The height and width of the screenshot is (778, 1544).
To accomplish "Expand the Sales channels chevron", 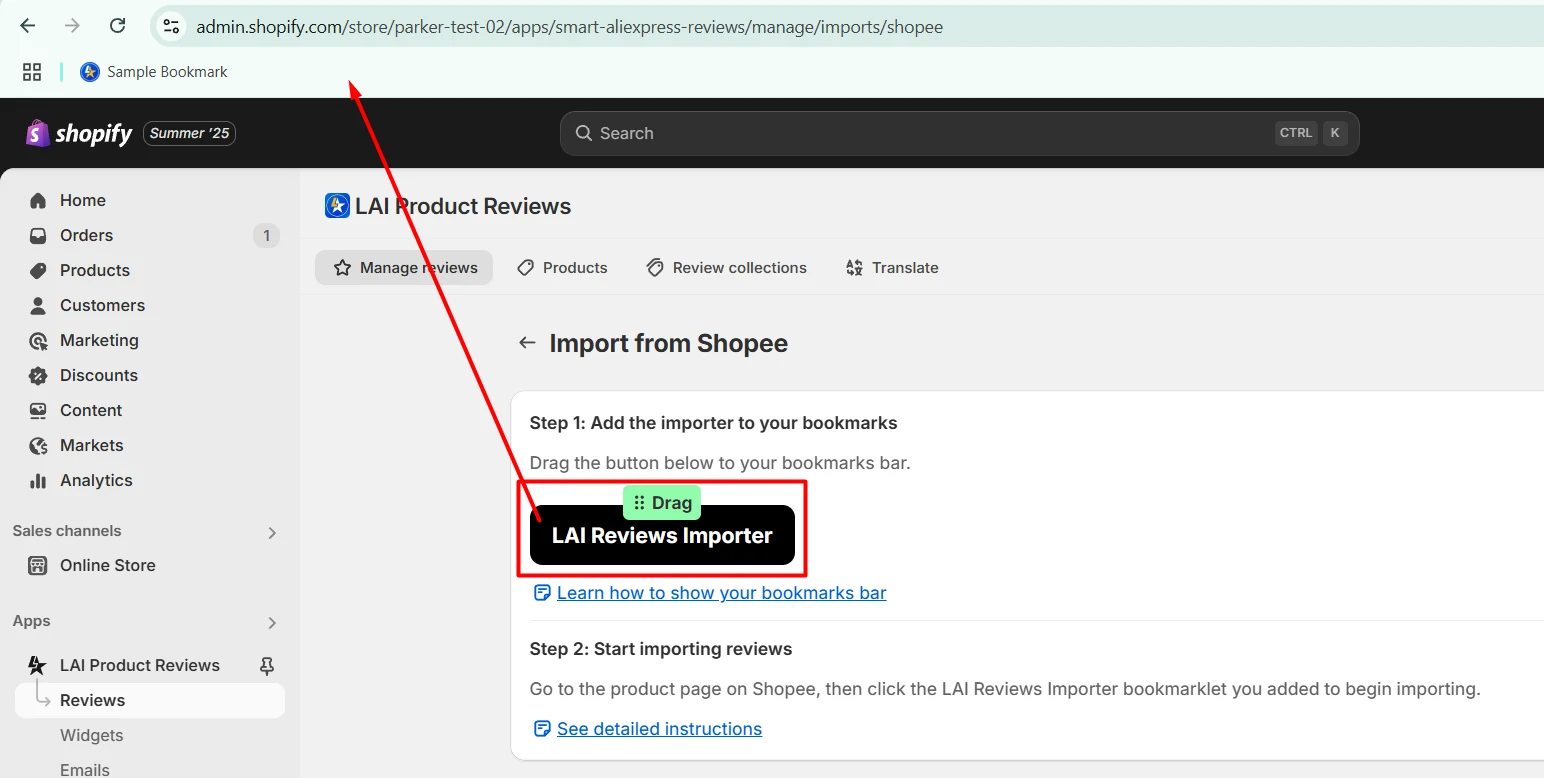I will [272, 533].
